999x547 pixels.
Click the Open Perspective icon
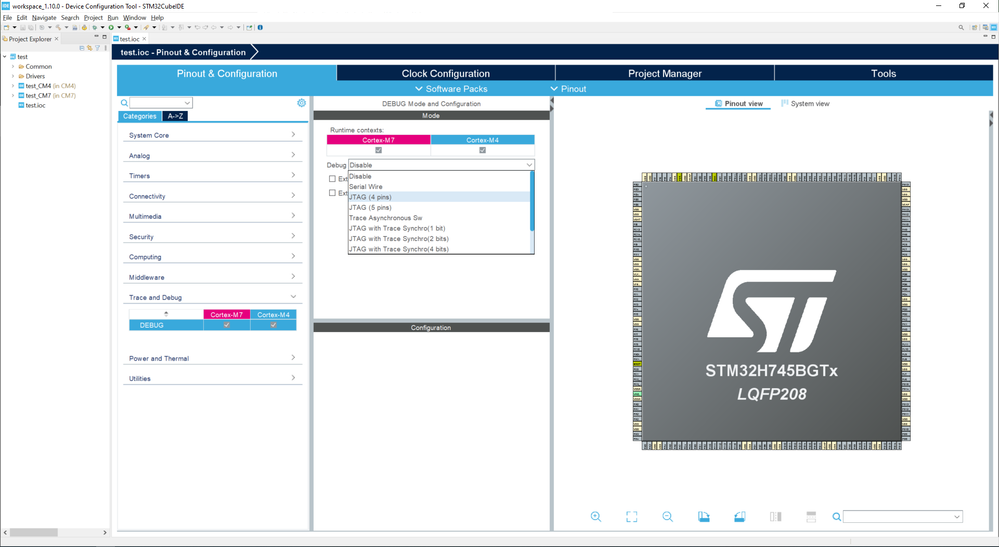975,27
